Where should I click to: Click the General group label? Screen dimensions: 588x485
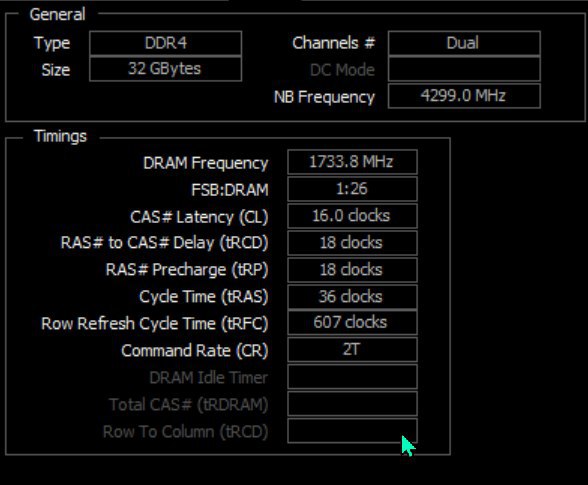click(x=57, y=15)
